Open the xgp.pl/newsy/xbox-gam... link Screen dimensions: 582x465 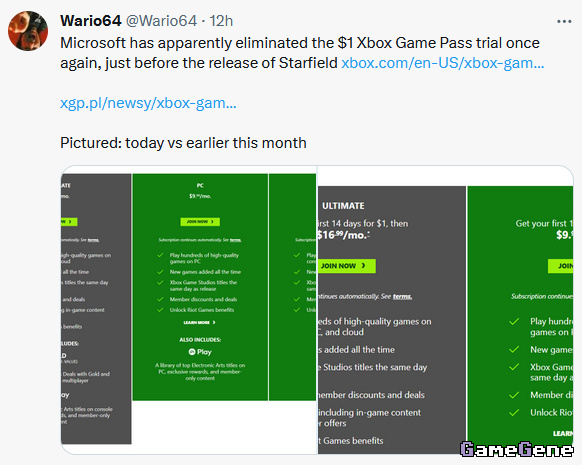coord(148,103)
